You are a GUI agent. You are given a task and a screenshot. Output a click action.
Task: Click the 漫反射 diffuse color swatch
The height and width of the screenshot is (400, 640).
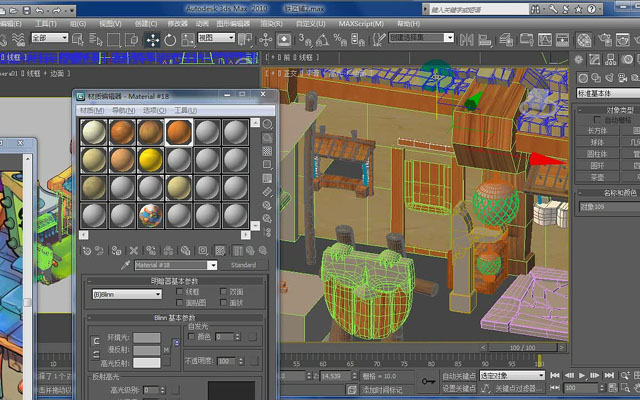[147, 350]
